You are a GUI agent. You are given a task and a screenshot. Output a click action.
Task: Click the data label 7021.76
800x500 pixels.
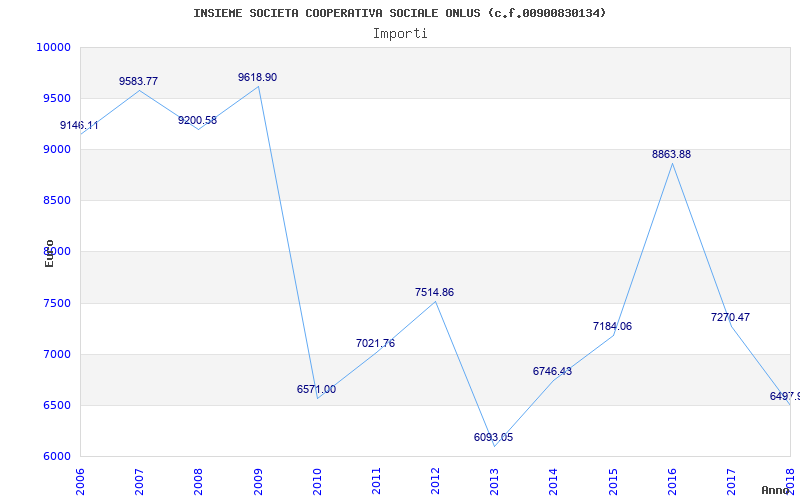click(x=376, y=343)
